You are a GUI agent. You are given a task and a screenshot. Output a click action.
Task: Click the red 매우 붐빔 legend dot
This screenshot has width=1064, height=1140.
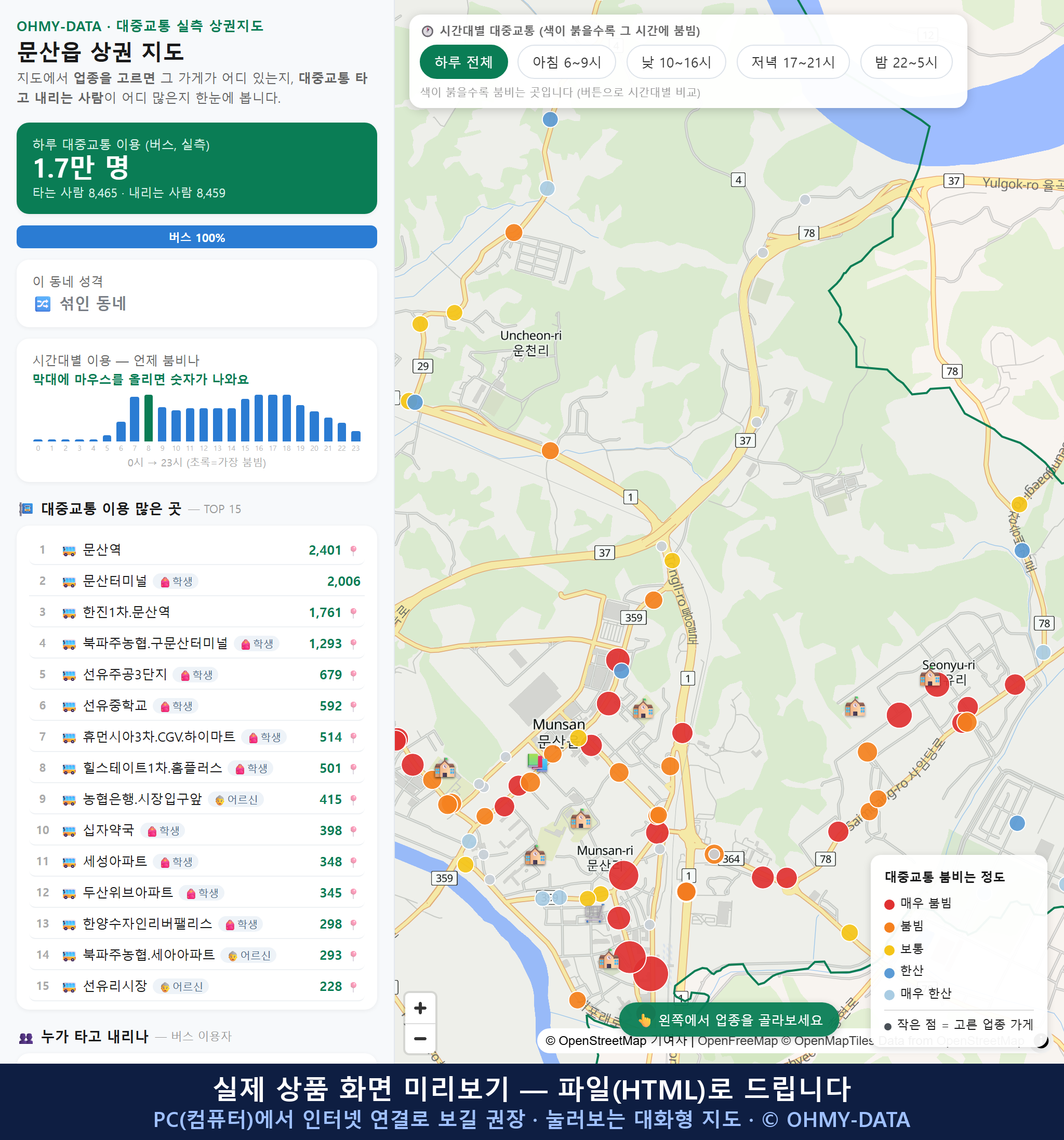889,904
